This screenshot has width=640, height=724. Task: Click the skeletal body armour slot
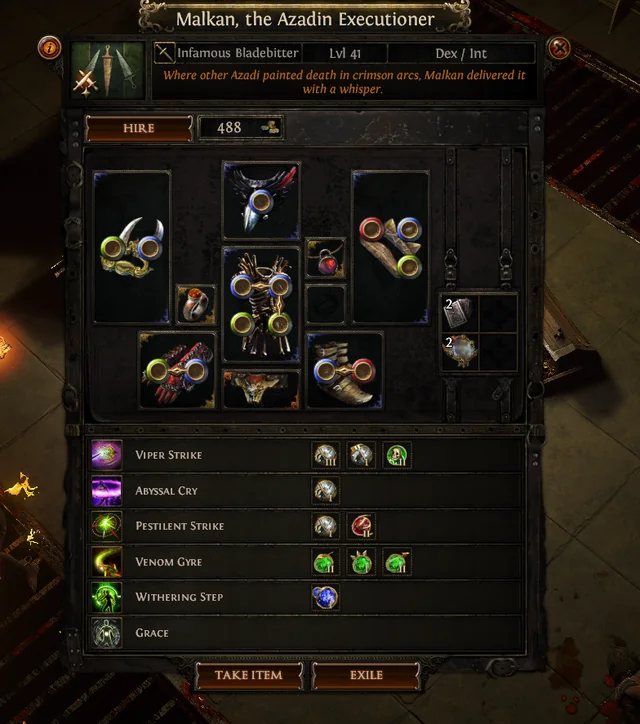(x=261, y=304)
